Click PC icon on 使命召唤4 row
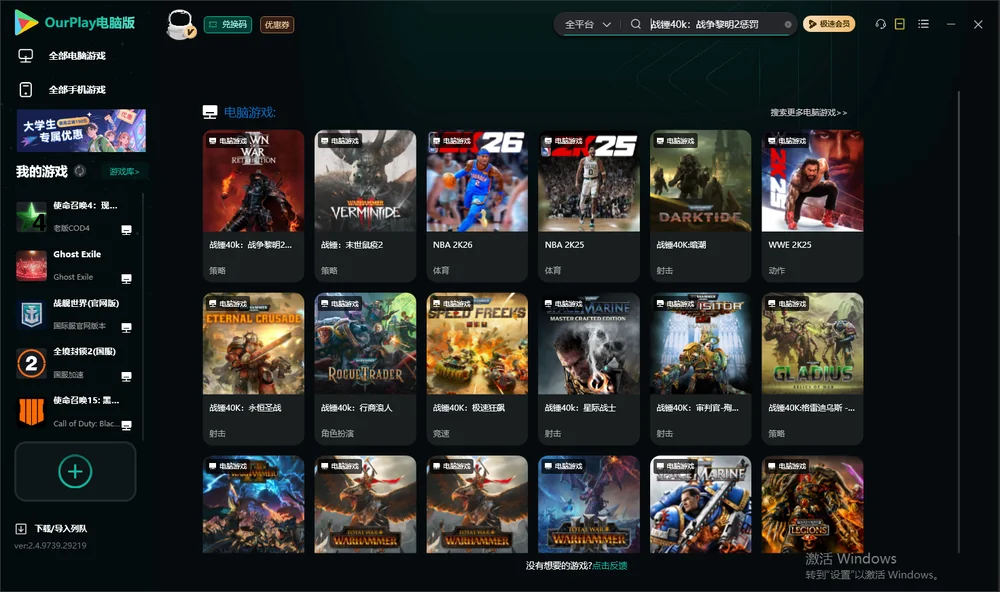 126,230
